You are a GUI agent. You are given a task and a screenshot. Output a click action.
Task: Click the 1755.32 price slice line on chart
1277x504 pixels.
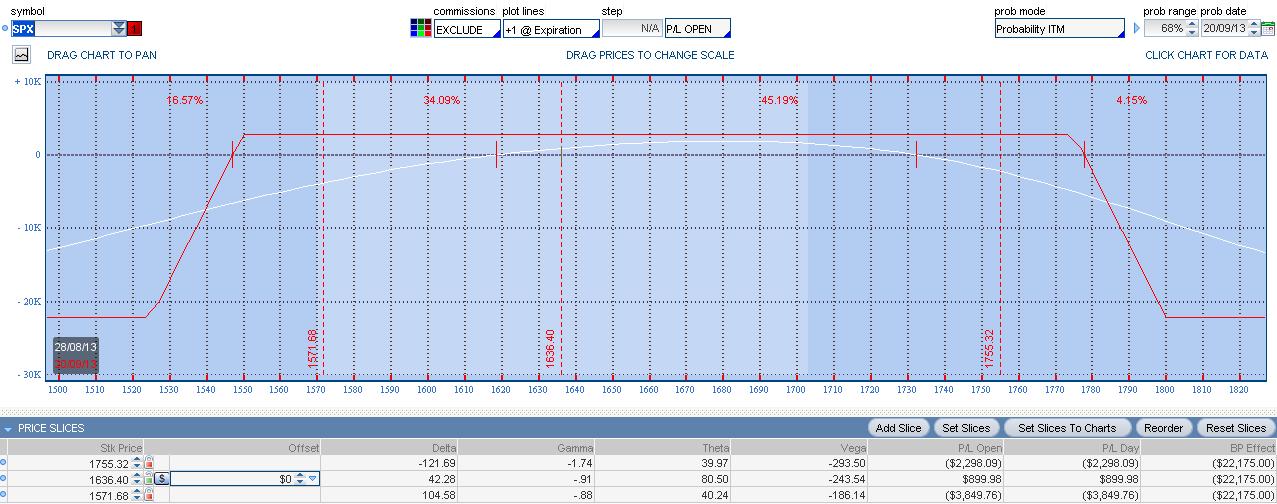pos(1000,226)
